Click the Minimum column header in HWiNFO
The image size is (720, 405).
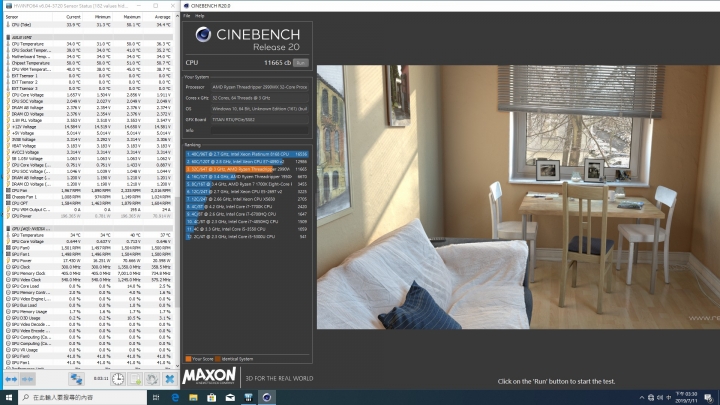tap(102, 17)
